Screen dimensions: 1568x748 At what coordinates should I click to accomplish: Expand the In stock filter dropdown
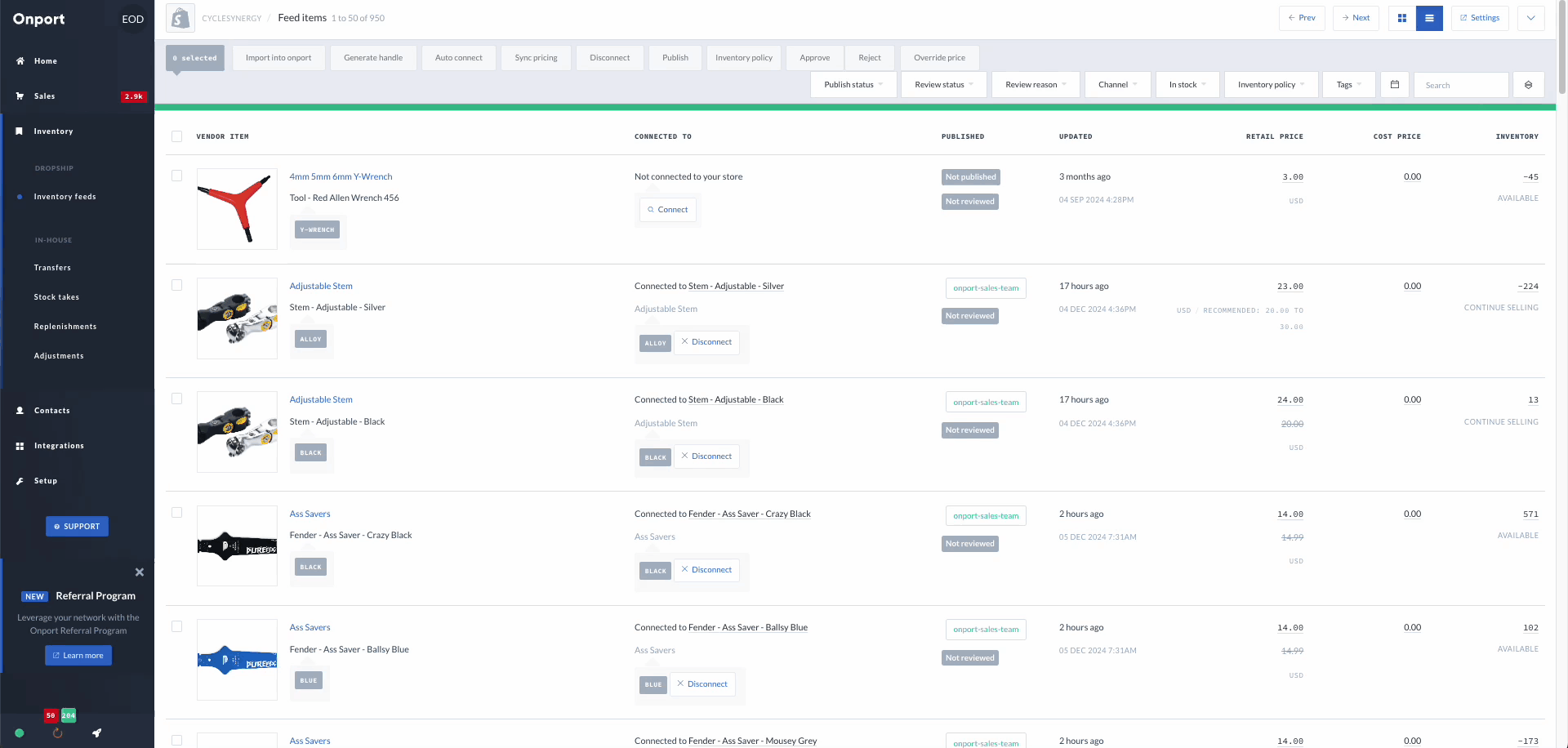click(1187, 85)
